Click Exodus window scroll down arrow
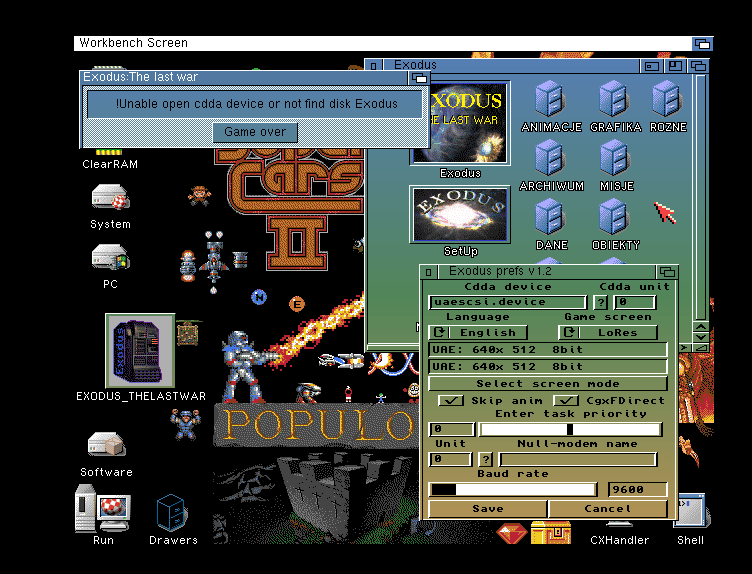Screen dimensions: 752x574 701,337
